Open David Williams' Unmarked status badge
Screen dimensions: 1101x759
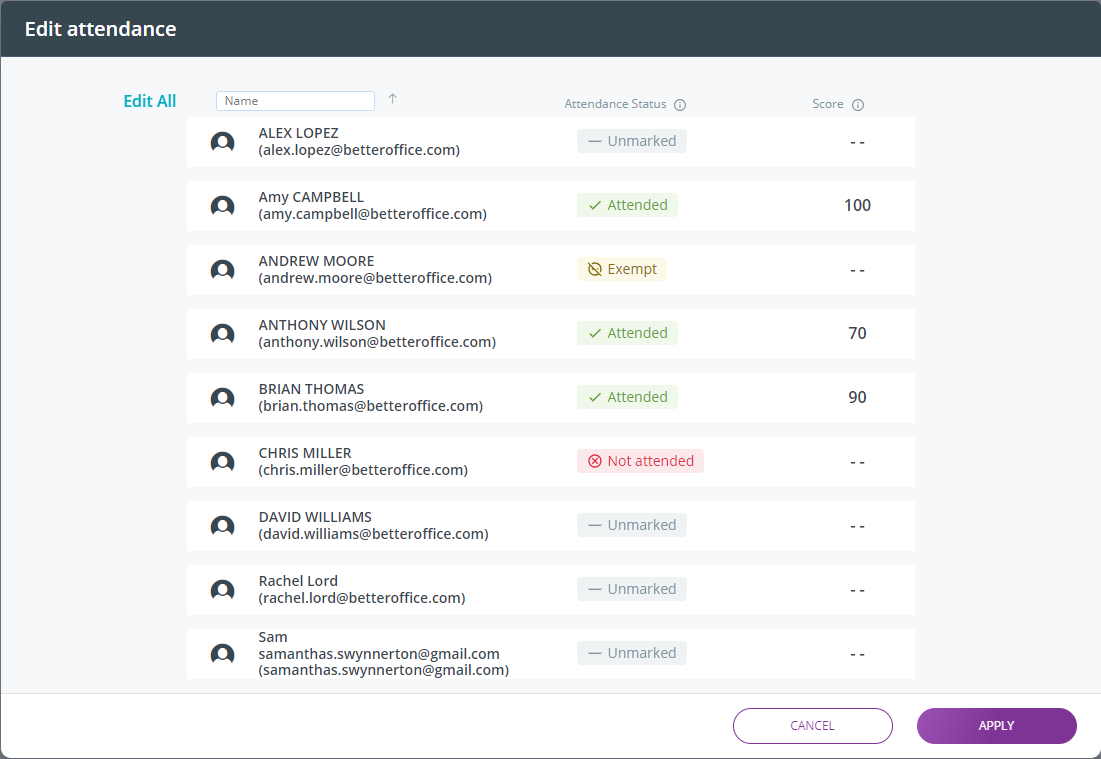pyautogui.click(x=632, y=525)
